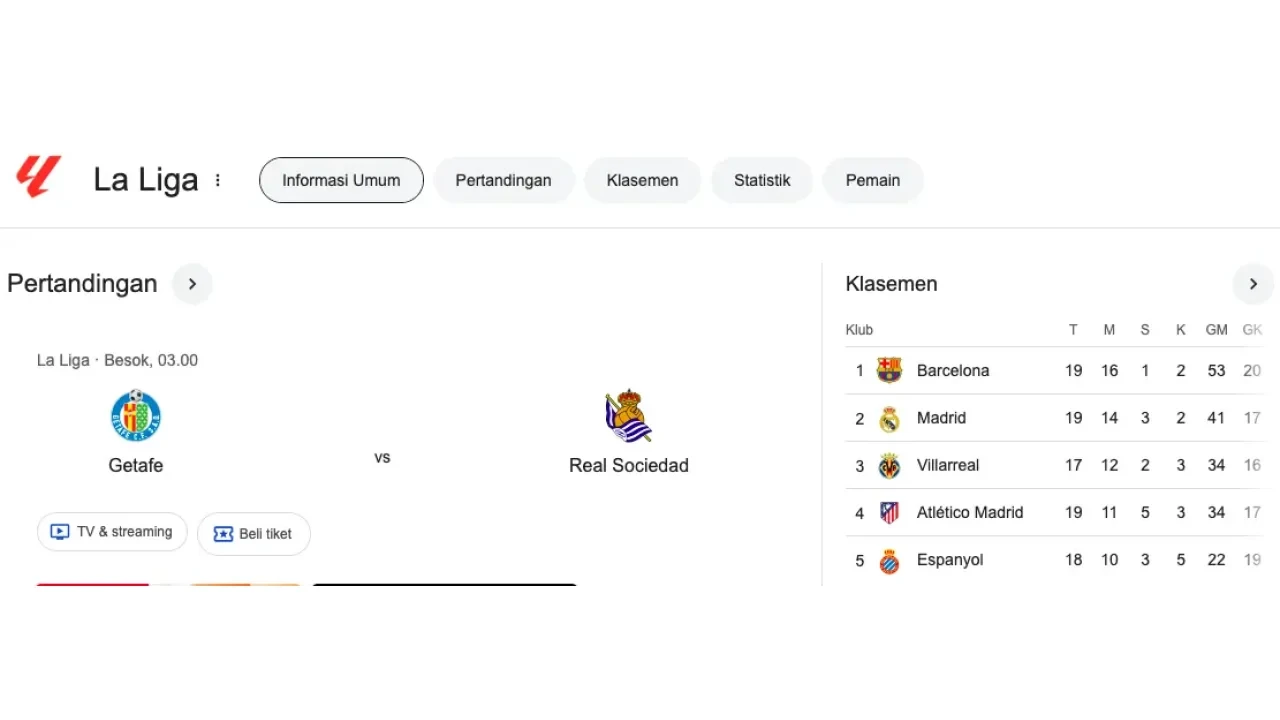
Task: Click the Espanyol crest in standings
Action: [x=889, y=561]
